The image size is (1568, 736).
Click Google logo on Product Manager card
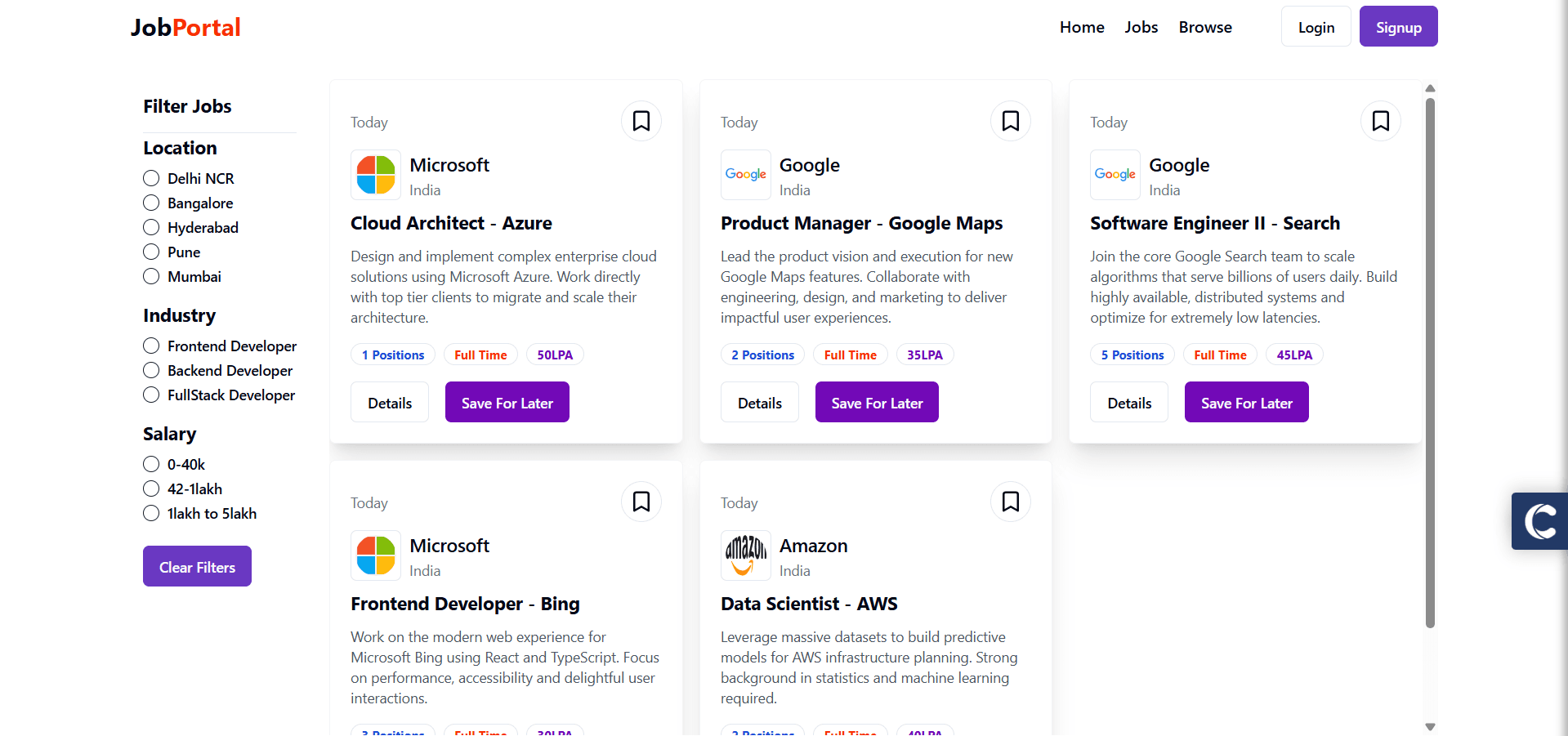(746, 175)
